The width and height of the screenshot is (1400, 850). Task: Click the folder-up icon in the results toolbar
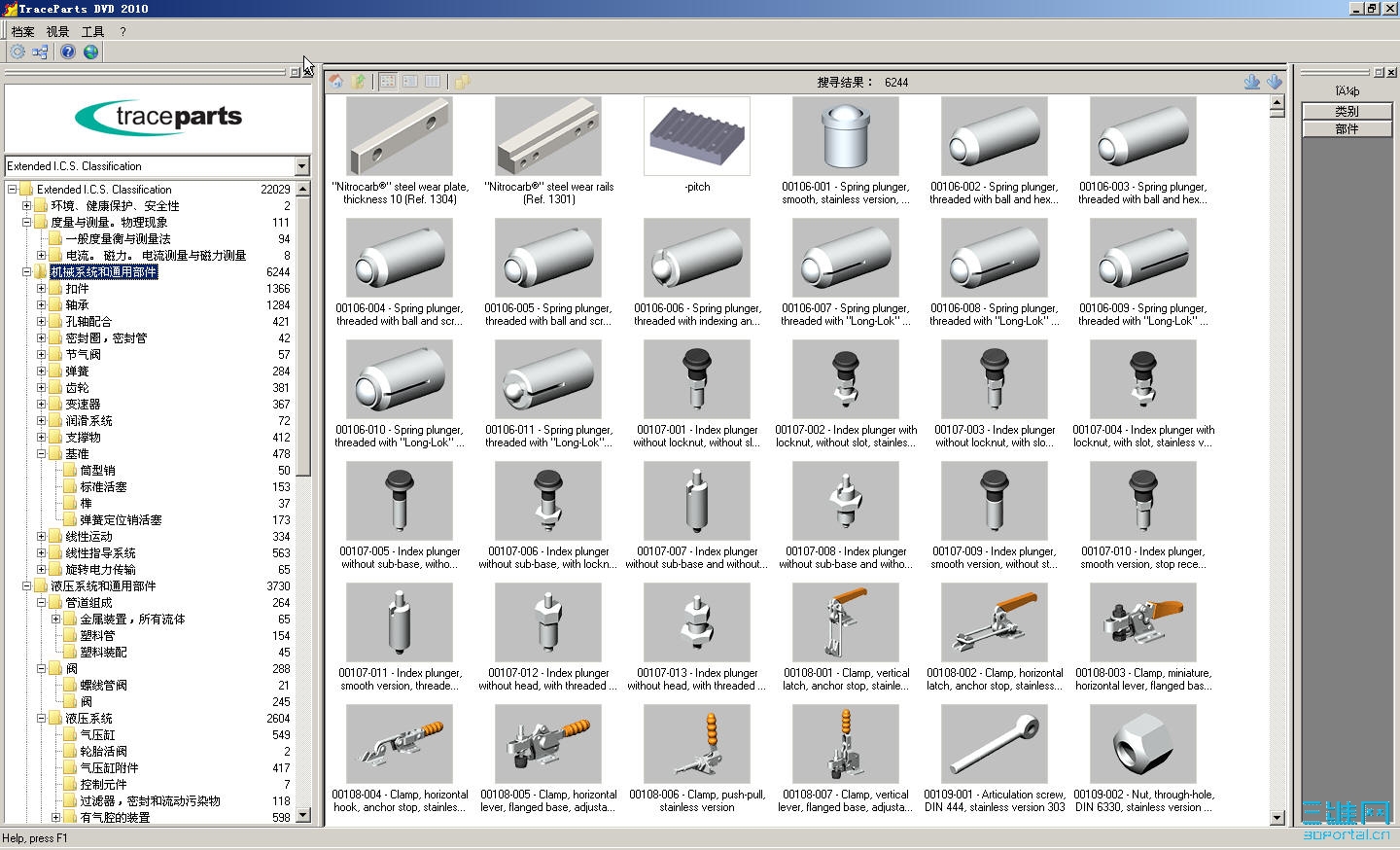click(359, 82)
